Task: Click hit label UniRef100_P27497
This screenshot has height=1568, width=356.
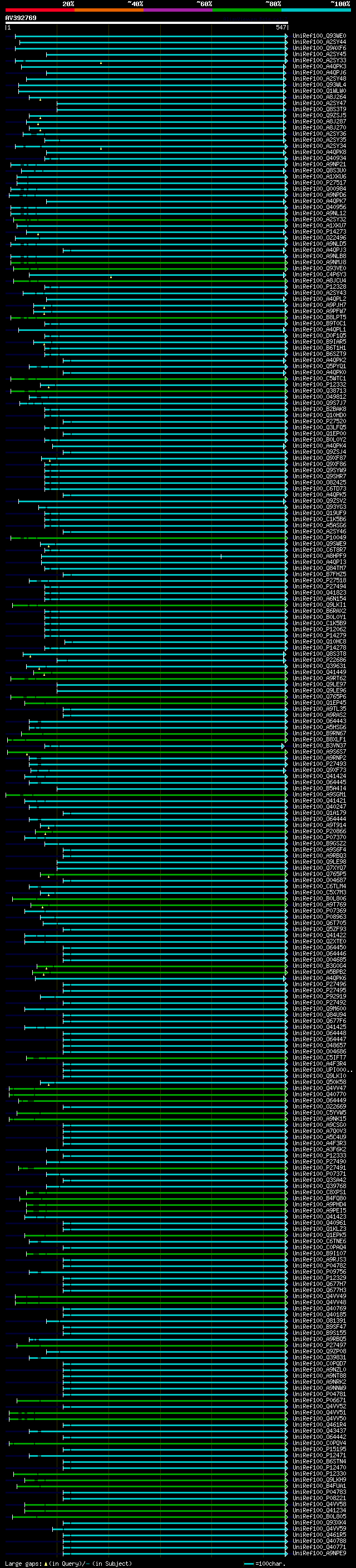Action: coord(319,1346)
